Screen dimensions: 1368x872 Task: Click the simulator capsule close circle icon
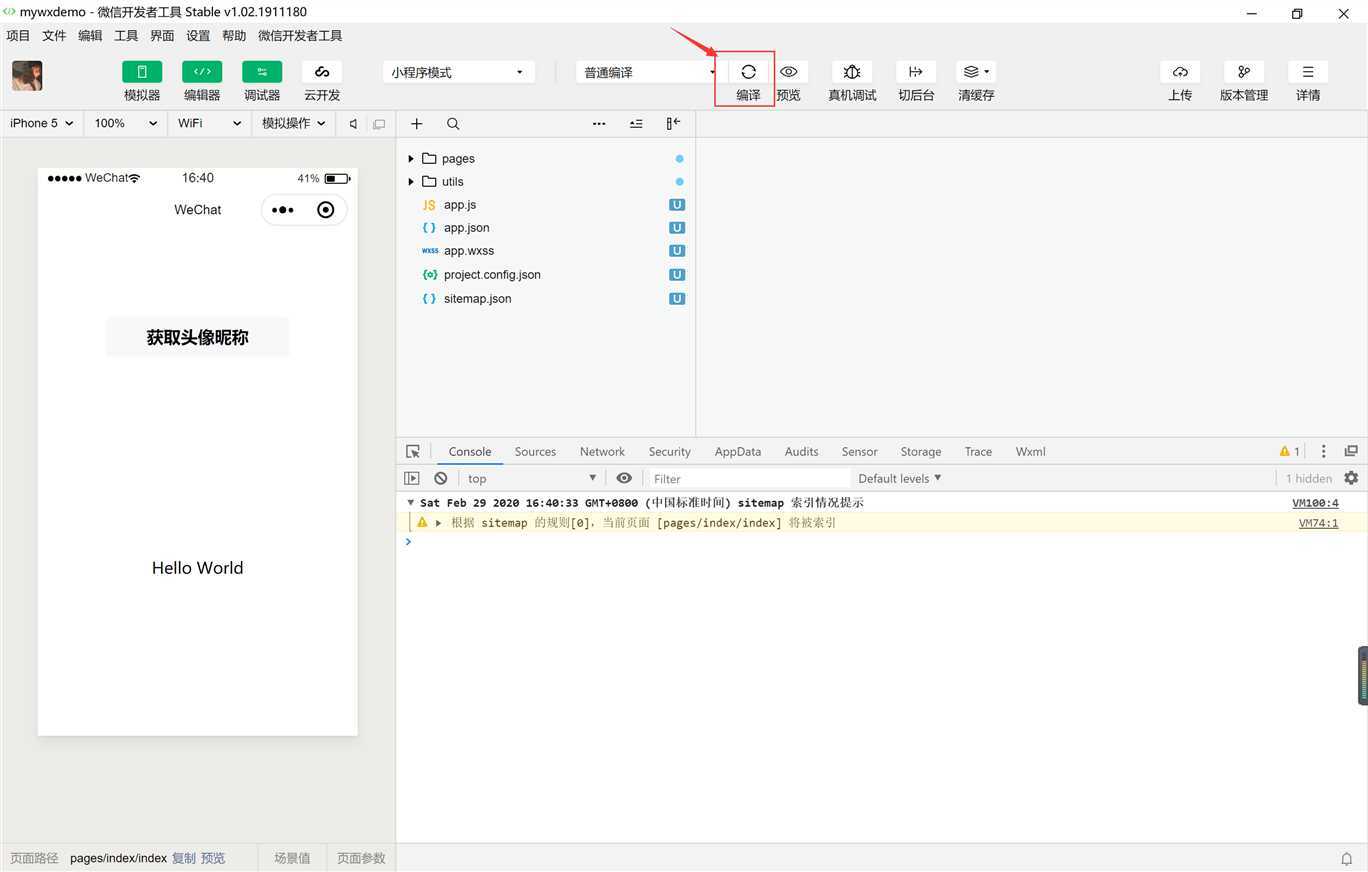[x=325, y=210]
